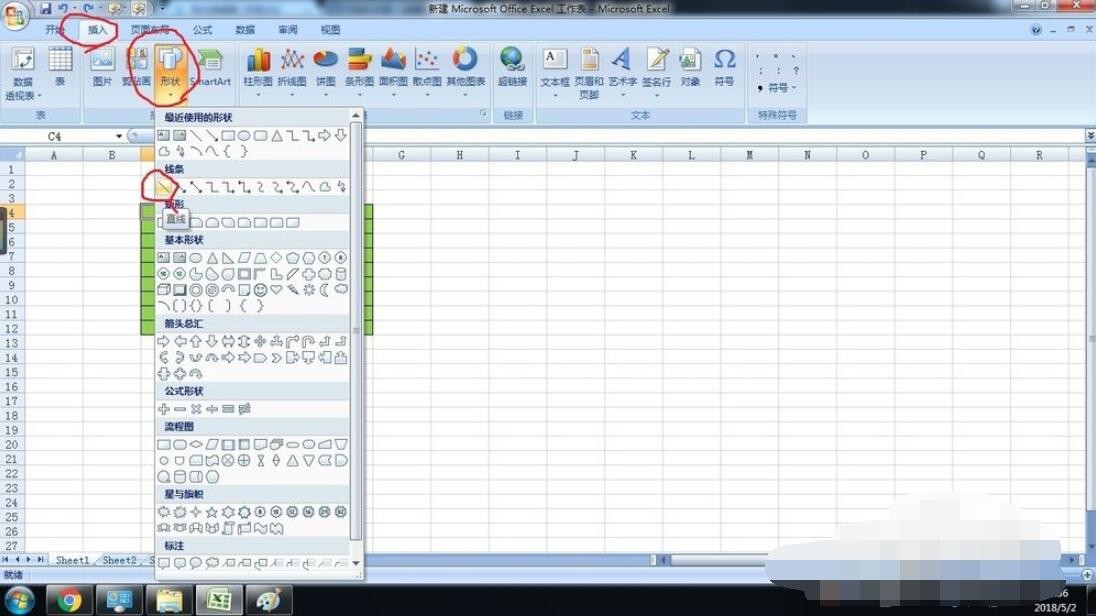1096x616 pixels.
Task: Open the 公式 formulas tab
Action: pyautogui.click(x=202, y=30)
